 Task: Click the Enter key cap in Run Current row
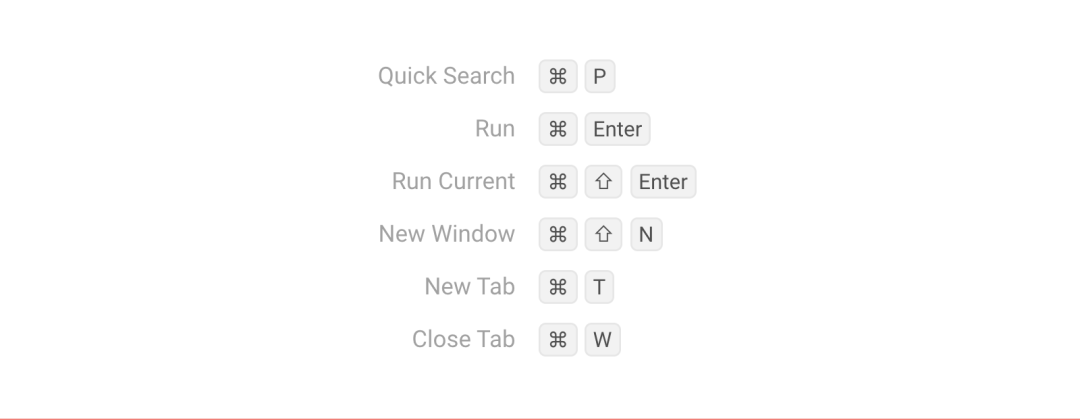(x=663, y=182)
